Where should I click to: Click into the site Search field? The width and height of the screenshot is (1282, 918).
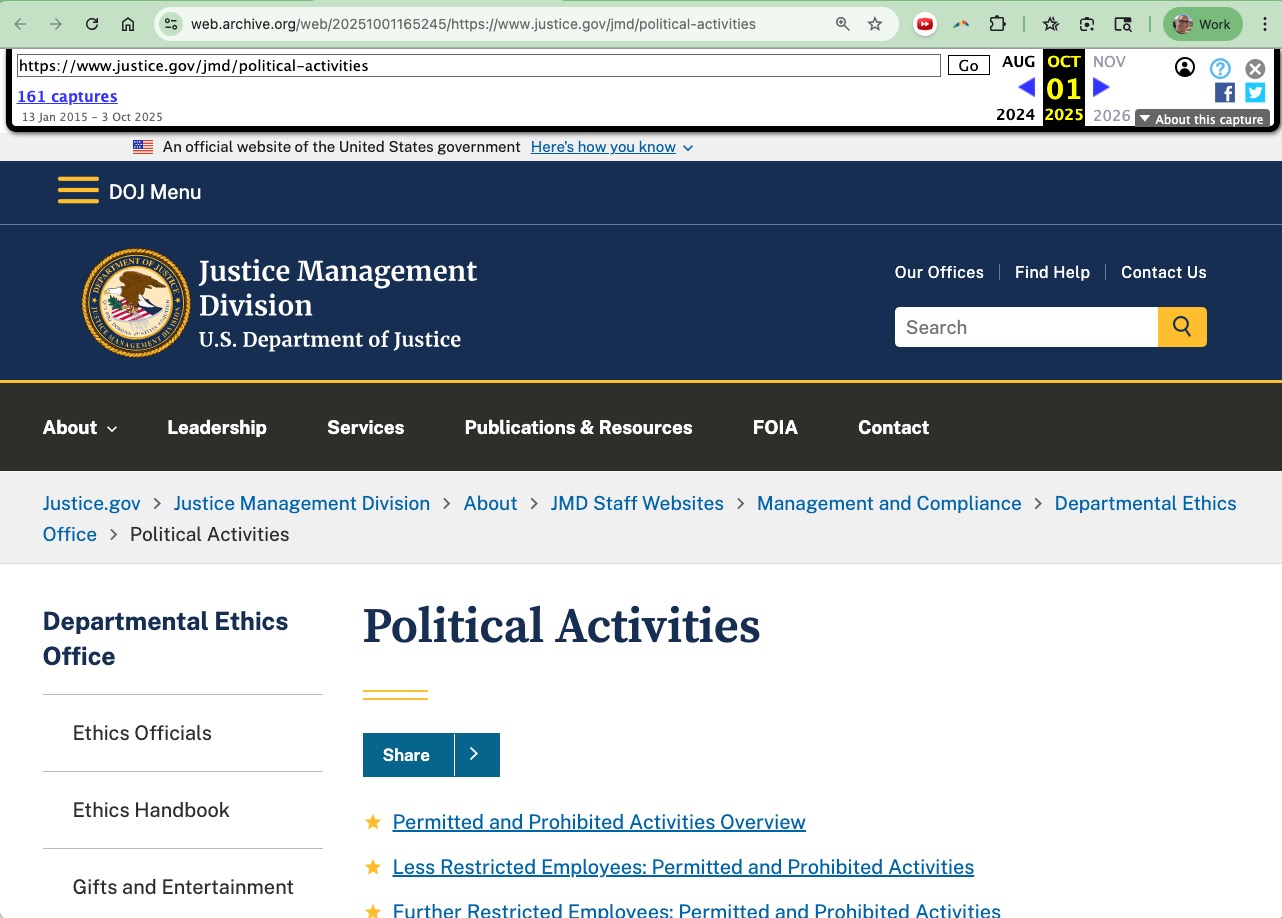[1026, 327]
